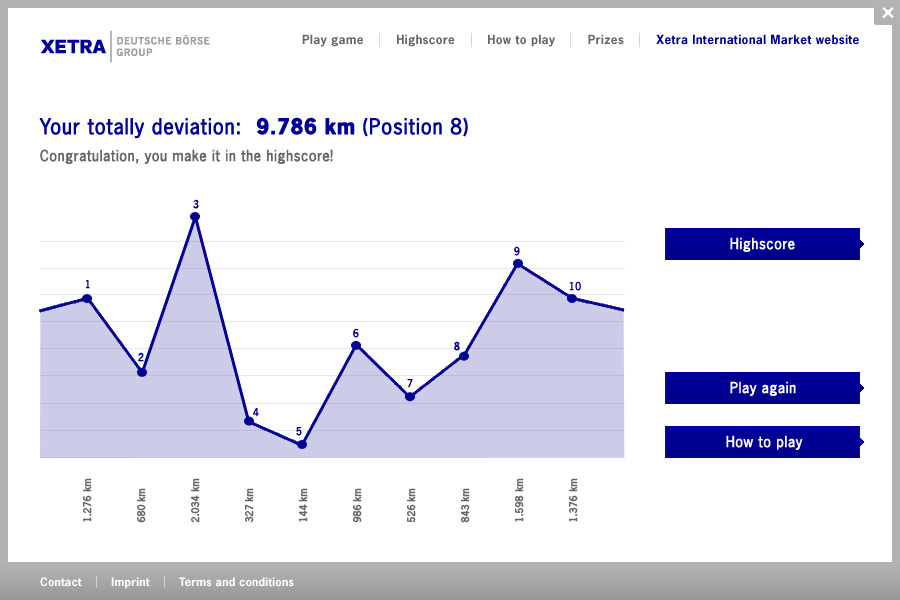Open the Play game menu item

(332, 40)
